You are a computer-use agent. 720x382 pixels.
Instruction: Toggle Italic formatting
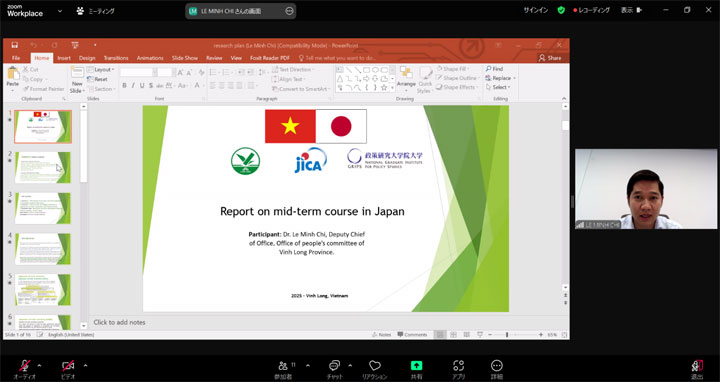coord(133,85)
